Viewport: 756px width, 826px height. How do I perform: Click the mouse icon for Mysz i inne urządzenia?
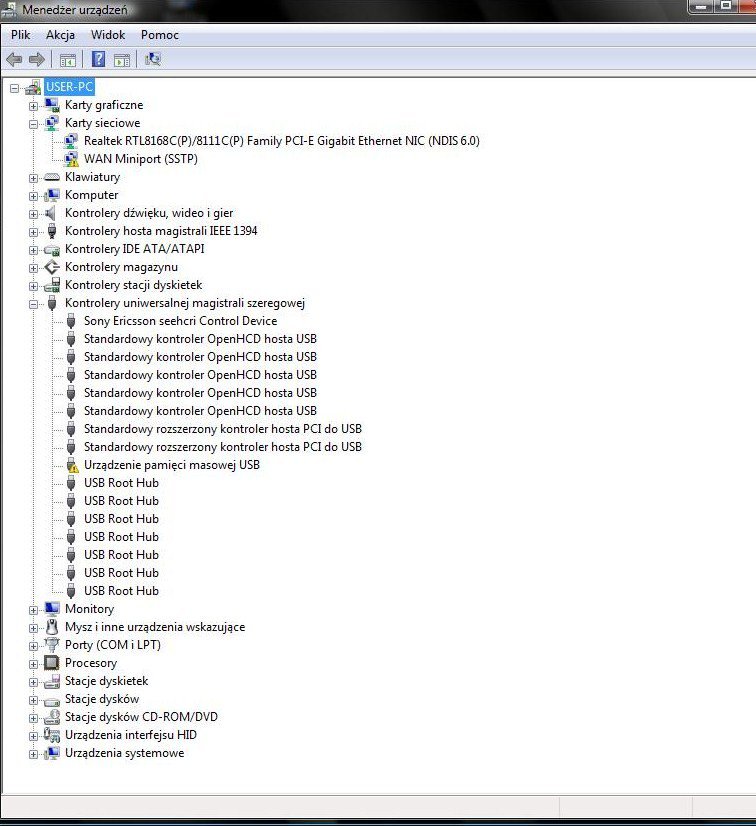[52, 627]
